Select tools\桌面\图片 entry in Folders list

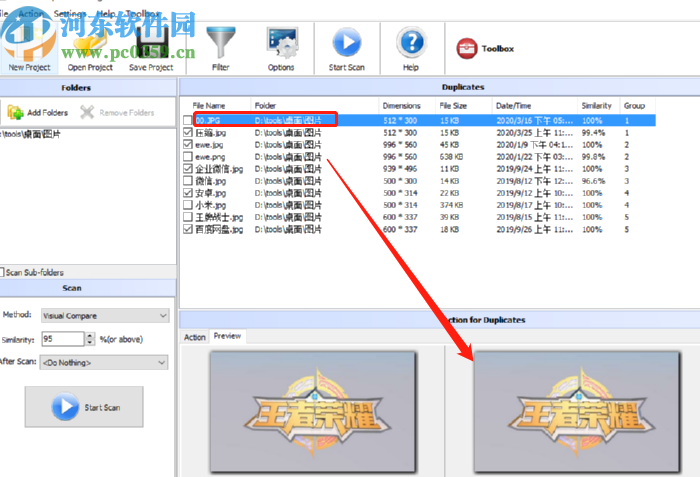coord(30,134)
